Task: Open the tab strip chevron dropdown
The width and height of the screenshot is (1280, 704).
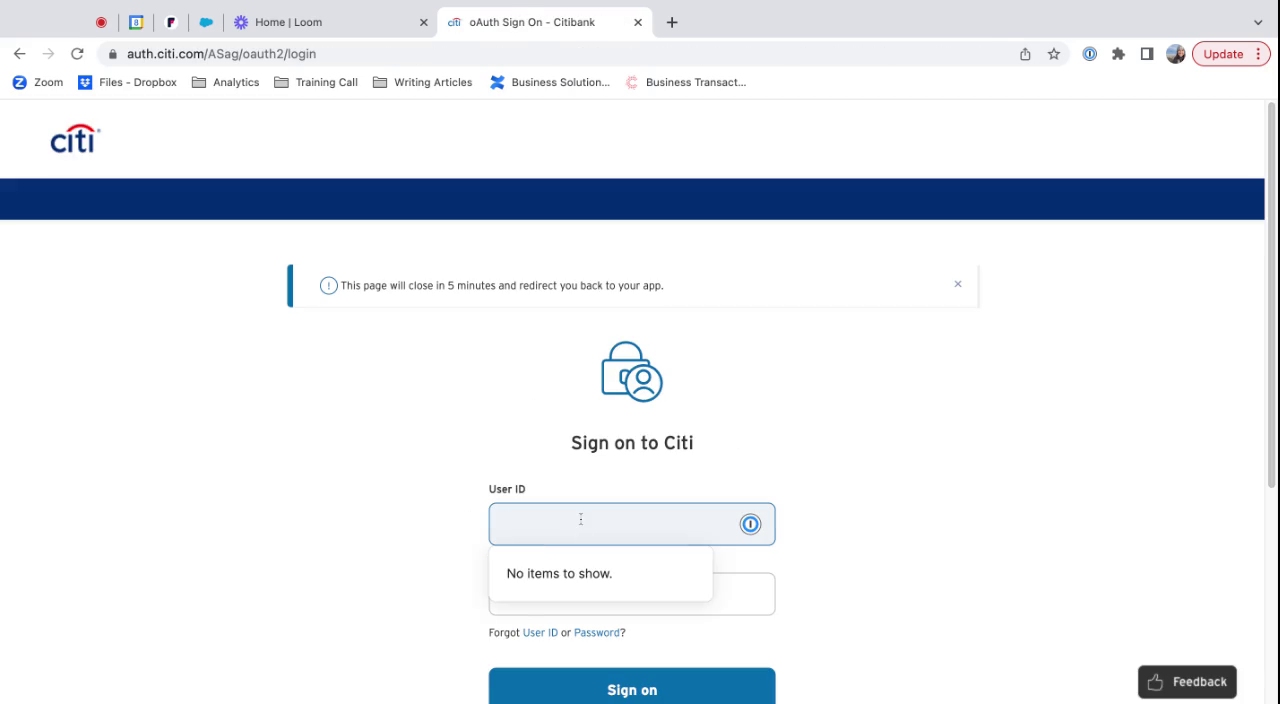Action: point(1257,22)
